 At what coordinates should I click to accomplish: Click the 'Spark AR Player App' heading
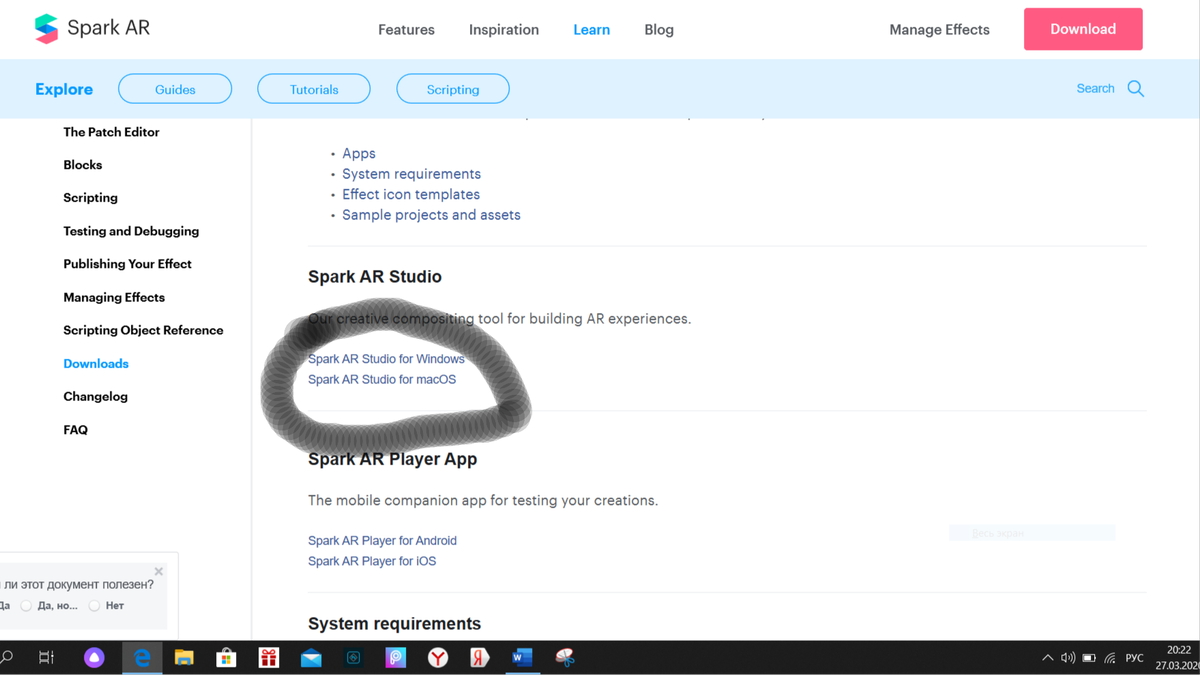tap(392, 459)
